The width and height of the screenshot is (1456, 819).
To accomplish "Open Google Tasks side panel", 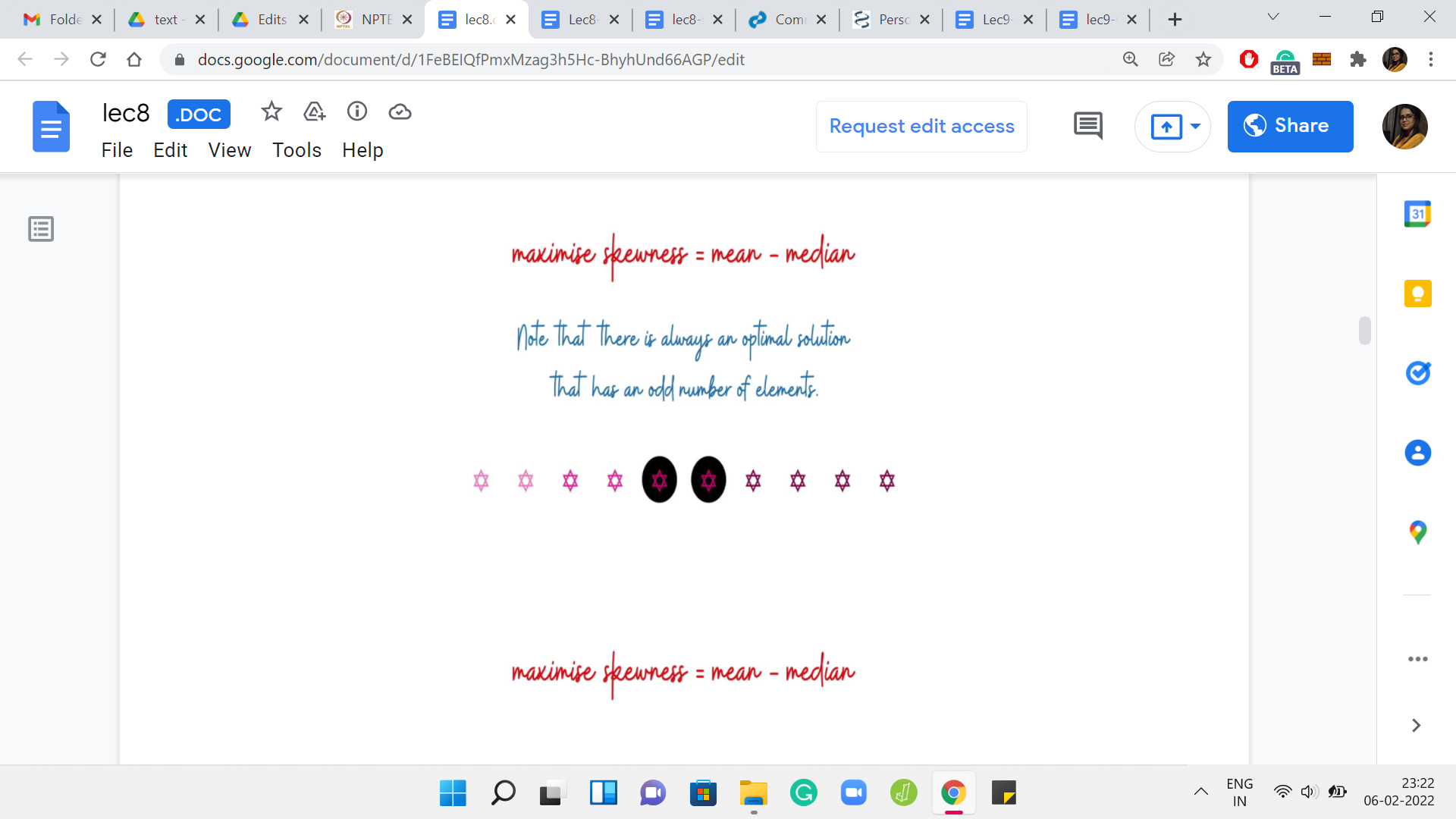I will click(x=1417, y=373).
